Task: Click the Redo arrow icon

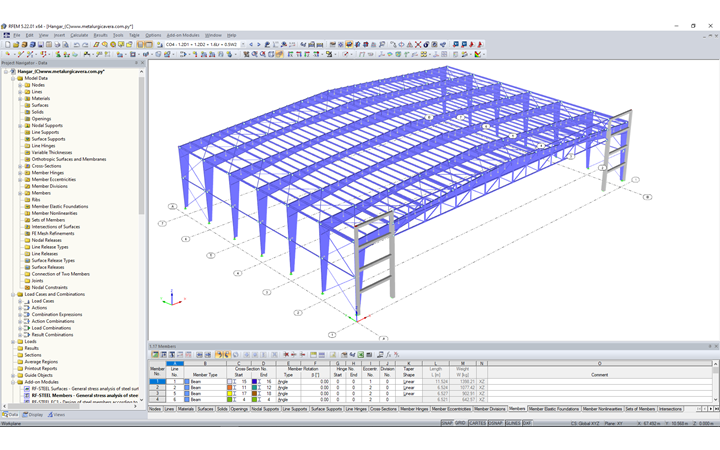Action: (x=85, y=45)
